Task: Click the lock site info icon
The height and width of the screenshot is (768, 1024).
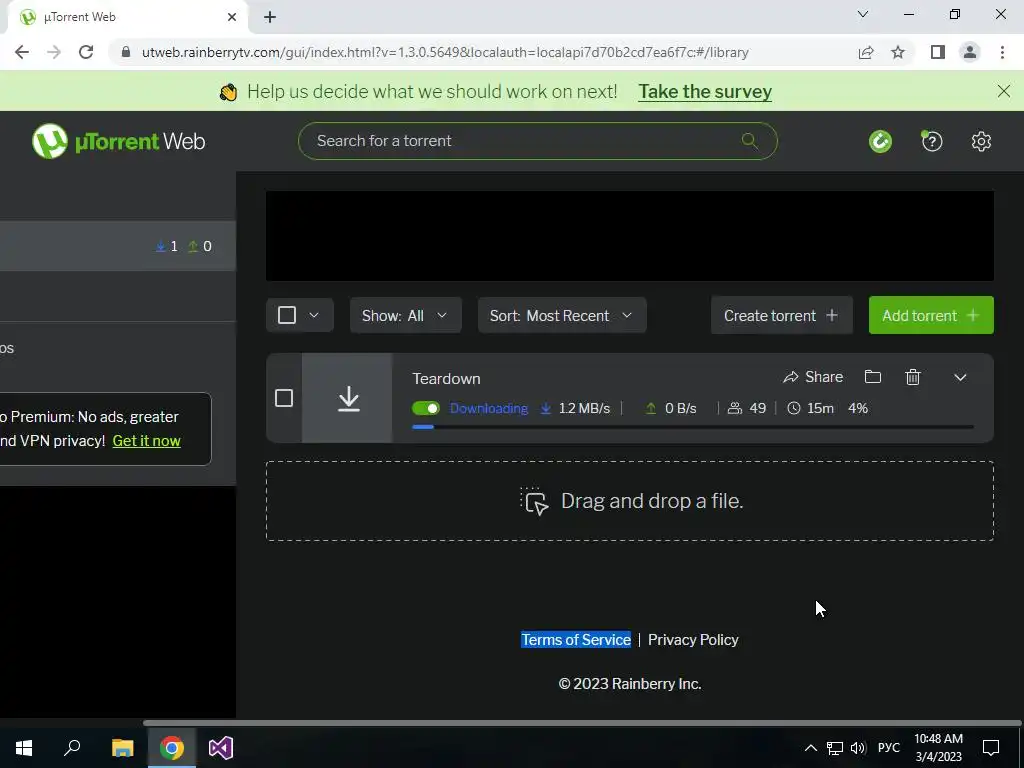Action: [126, 52]
